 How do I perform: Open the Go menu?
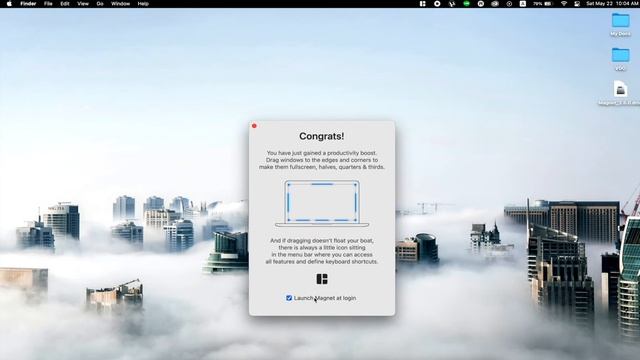point(100,4)
